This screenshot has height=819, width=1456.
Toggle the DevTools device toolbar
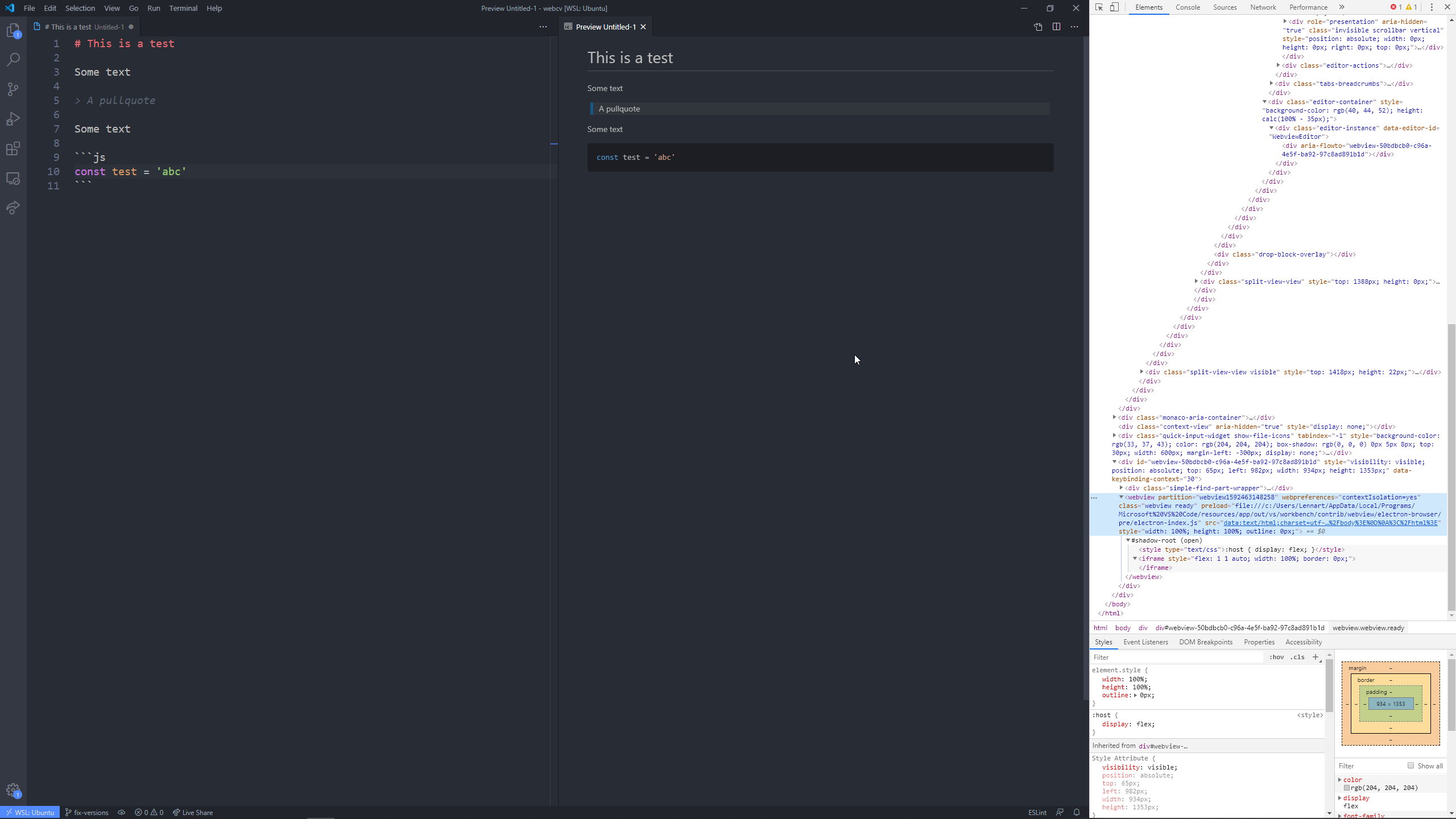point(1114,7)
